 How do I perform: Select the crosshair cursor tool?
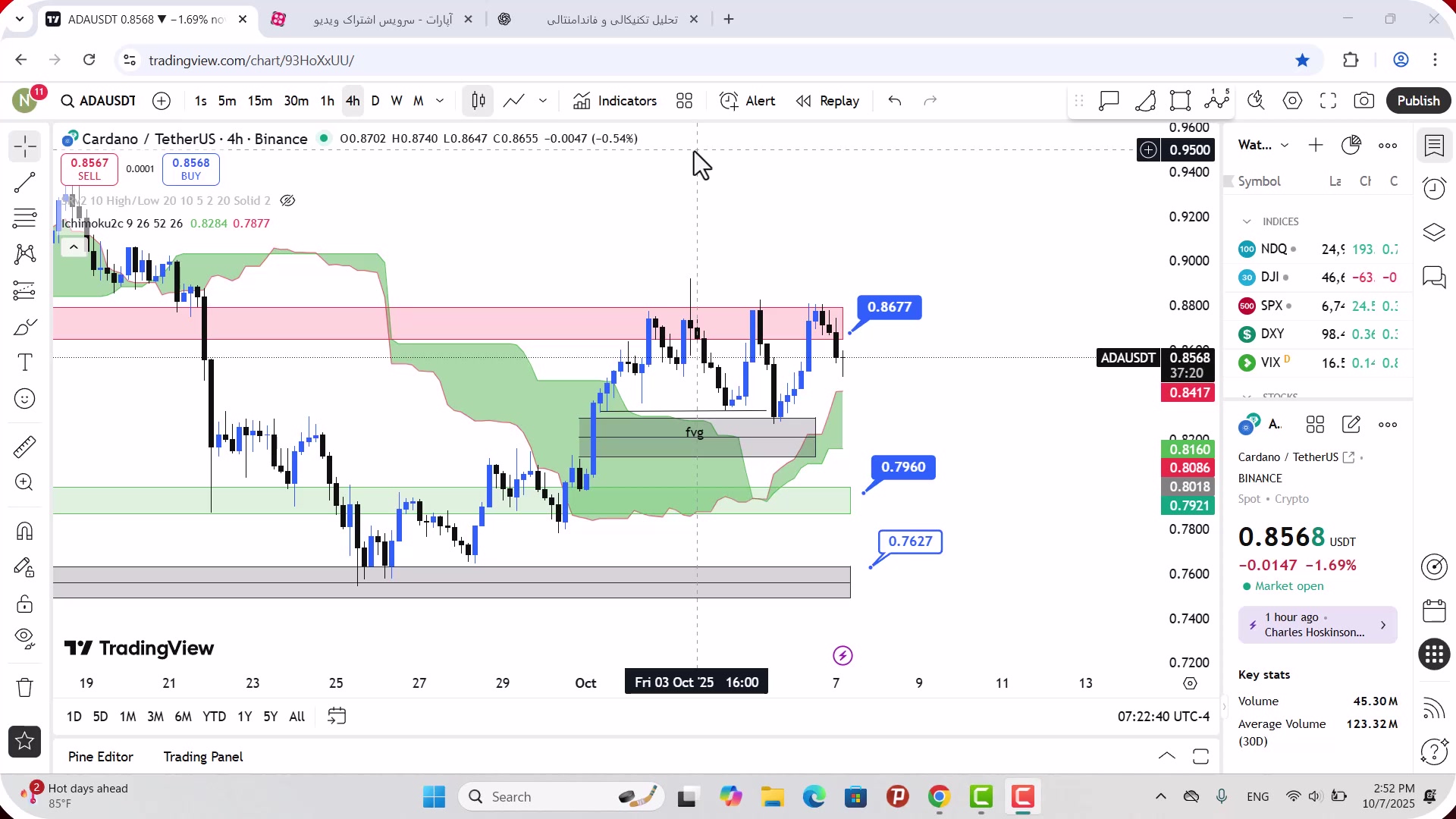(x=25, y=146)
